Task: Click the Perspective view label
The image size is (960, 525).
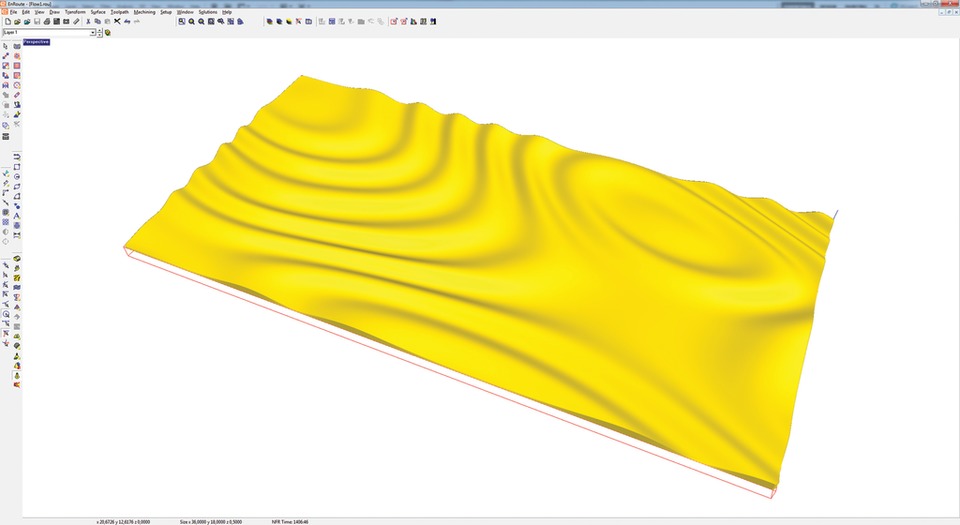Action: tap(37, 43)
